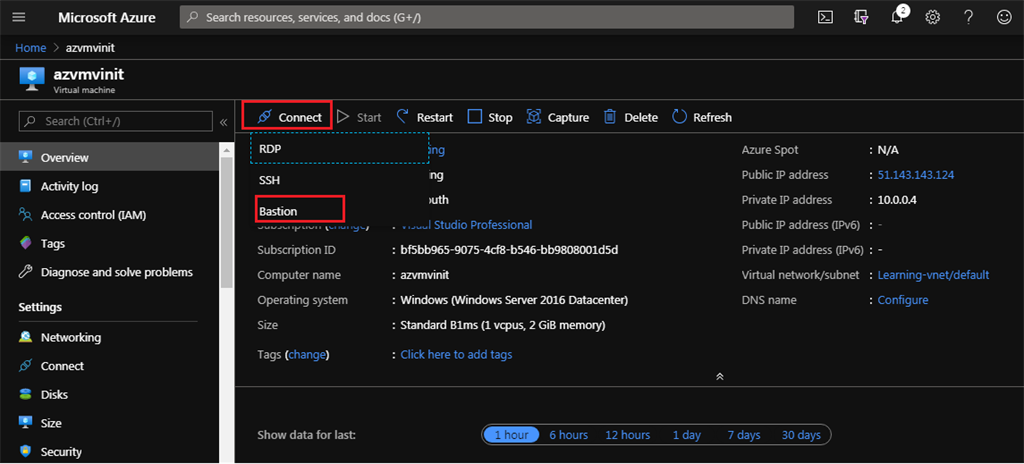
Task: Open the portal hamburger menu
Action: coord(19,18)
